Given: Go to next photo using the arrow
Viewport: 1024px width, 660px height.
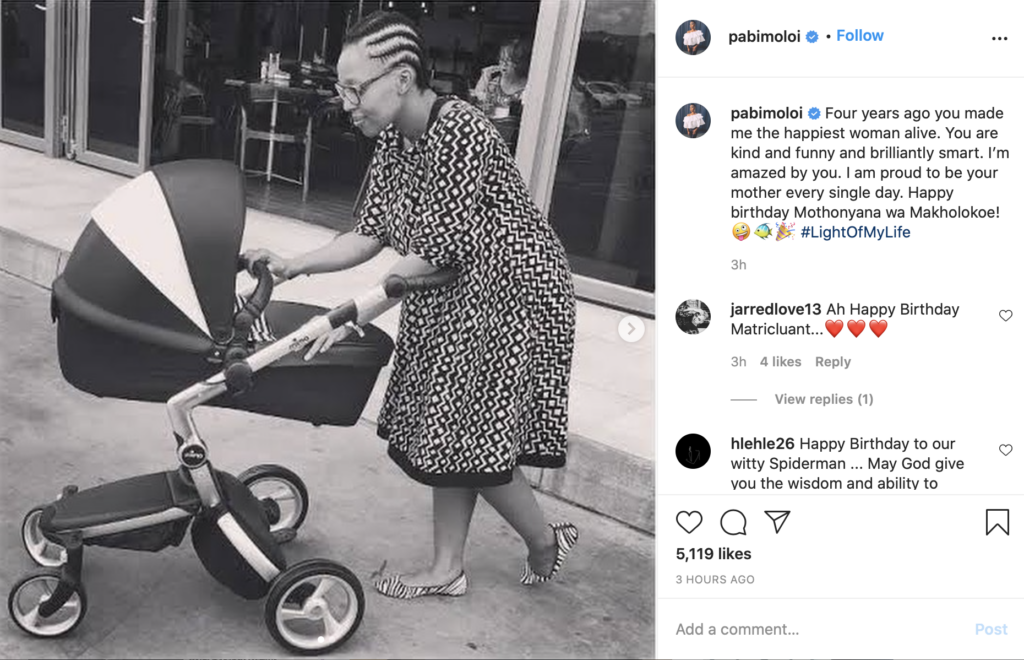Looking at the screenshot, I should [x=631, y=328].
